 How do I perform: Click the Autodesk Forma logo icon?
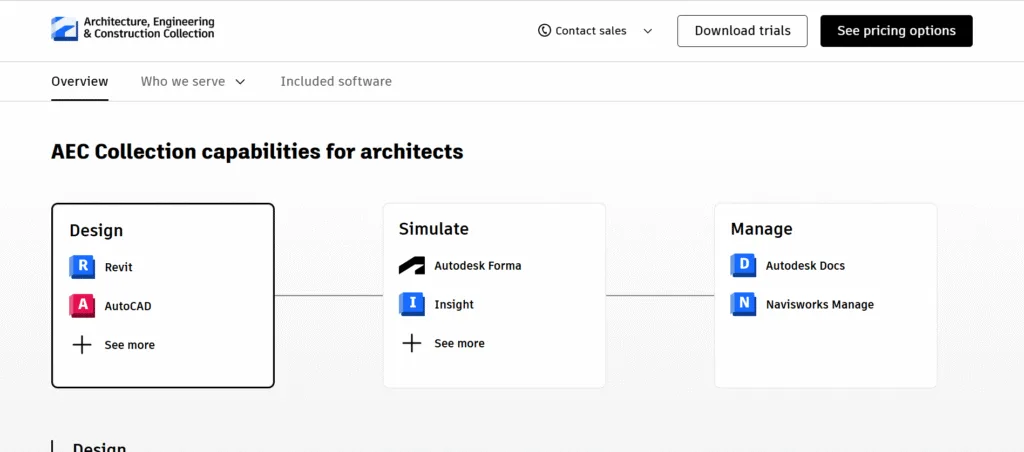pyautogui.click(x=412, y=266)
